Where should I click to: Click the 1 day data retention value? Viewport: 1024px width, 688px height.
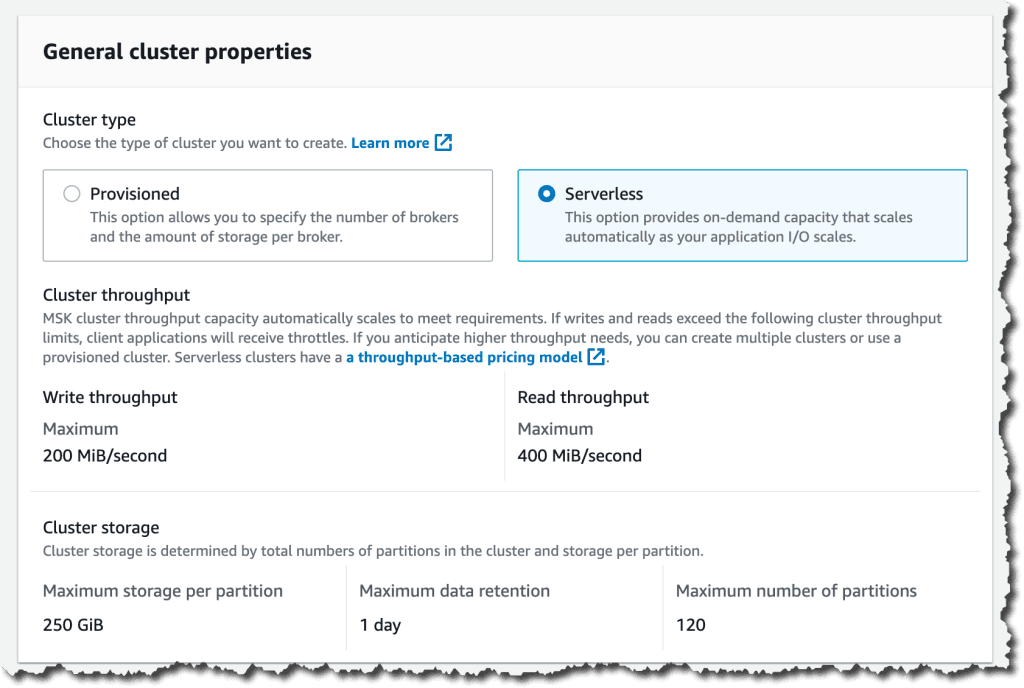pyautogui.click(x=380, y=625)
